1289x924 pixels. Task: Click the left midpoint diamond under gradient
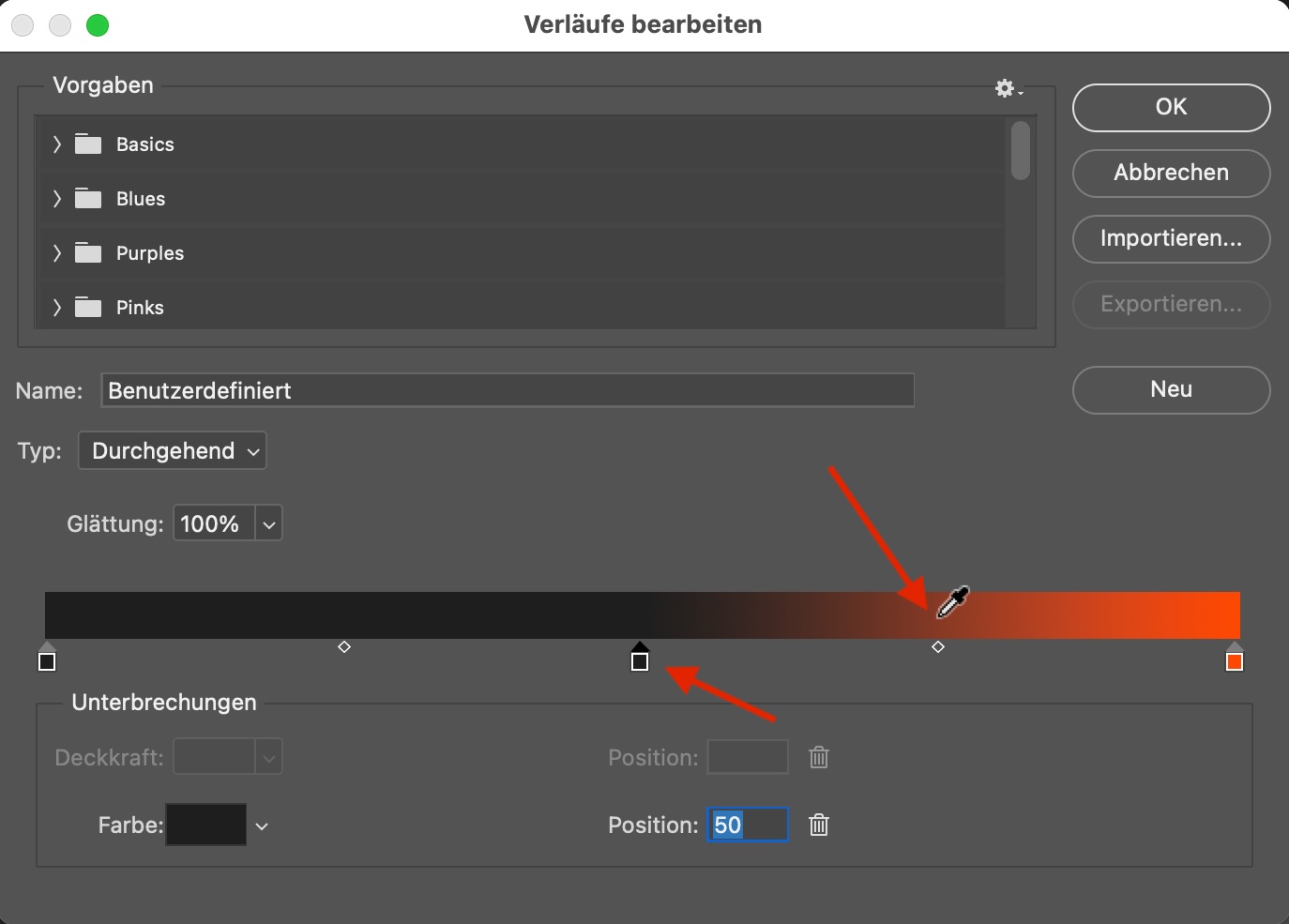(x=344, y=647)
